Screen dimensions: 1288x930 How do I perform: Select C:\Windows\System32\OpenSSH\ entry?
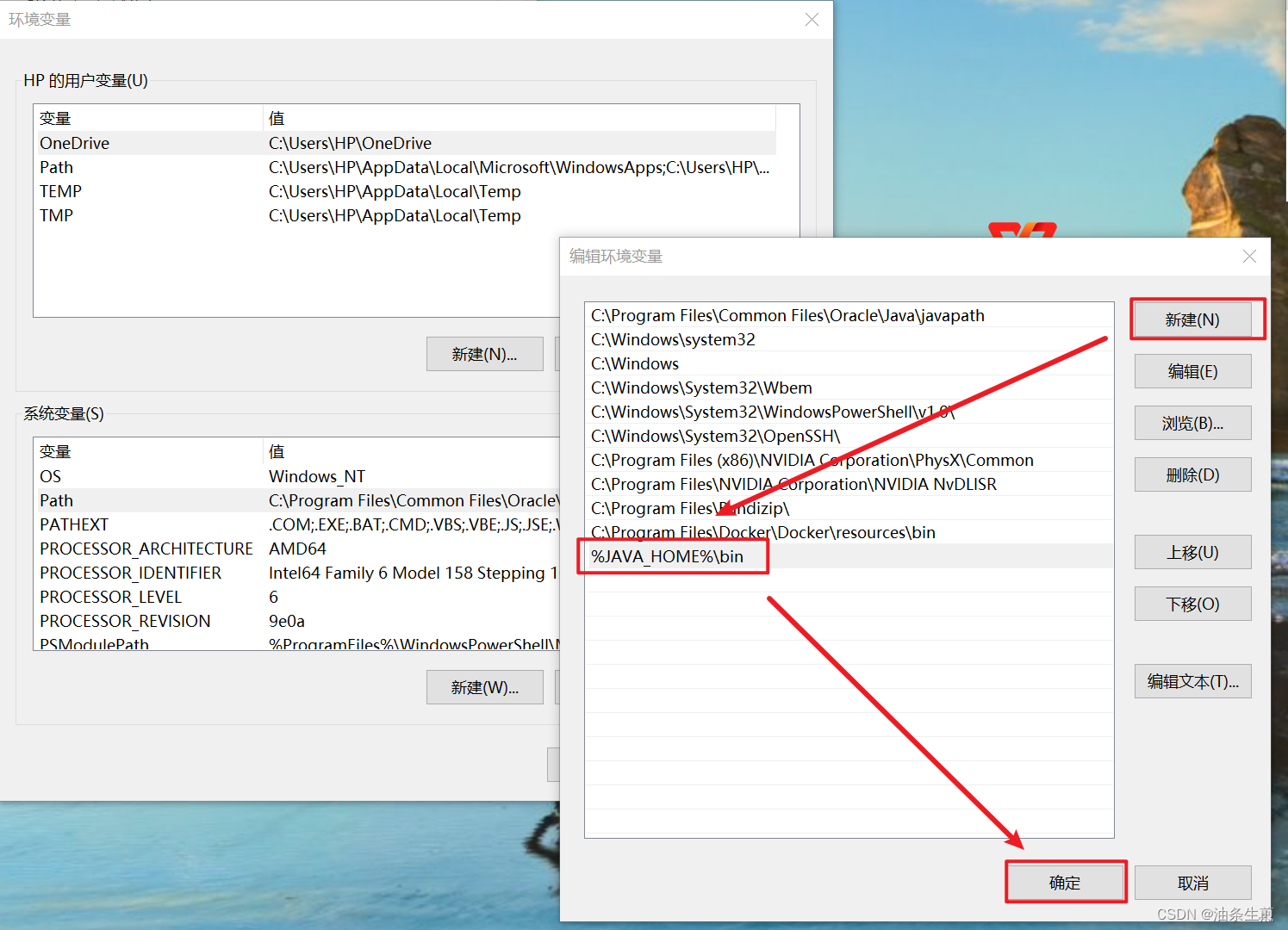tap(849, 436)
